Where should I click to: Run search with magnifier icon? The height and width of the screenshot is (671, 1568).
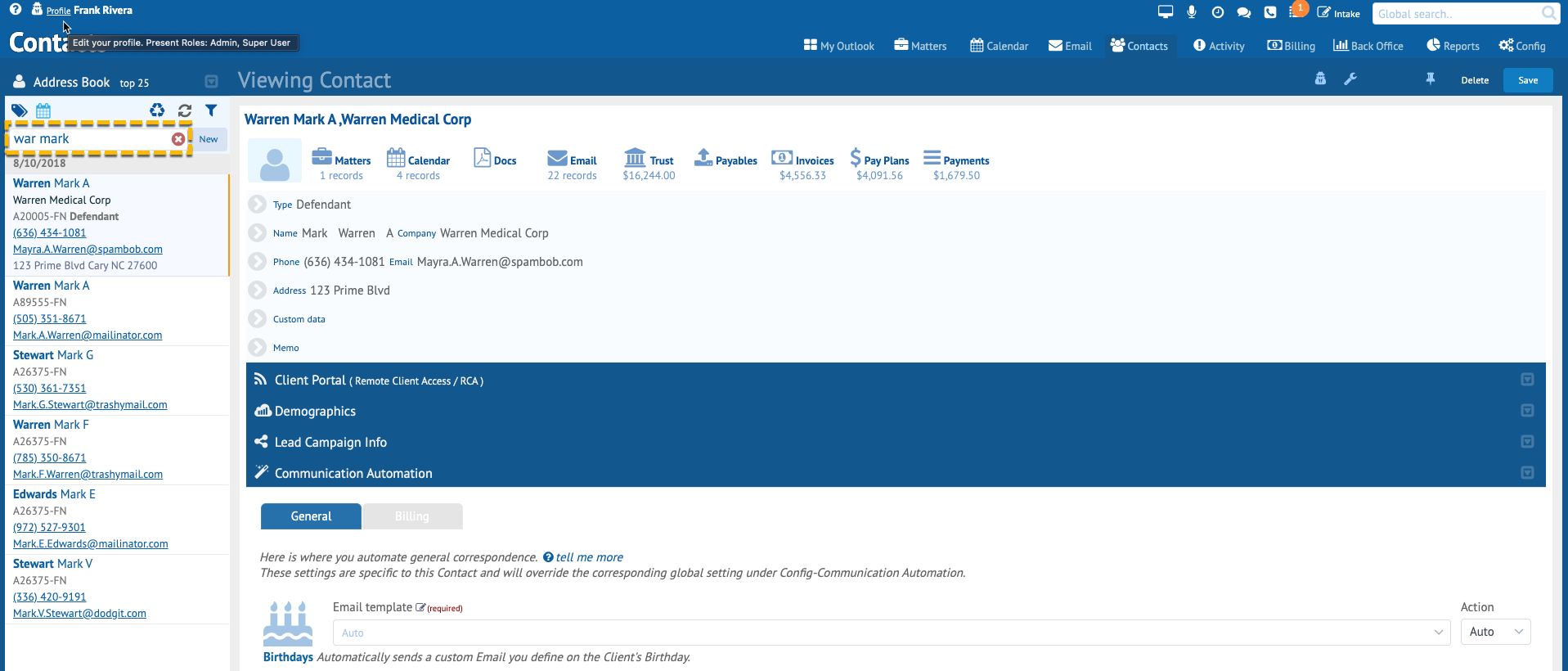[1549, 13]
